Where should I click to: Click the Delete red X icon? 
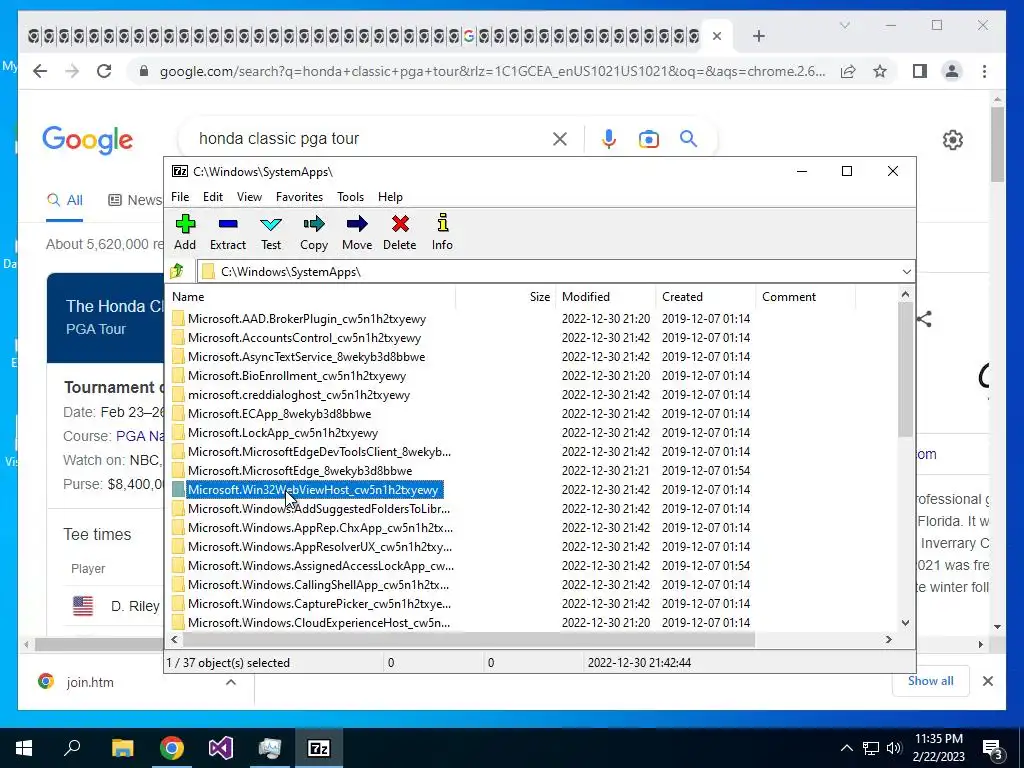(400, 232)
